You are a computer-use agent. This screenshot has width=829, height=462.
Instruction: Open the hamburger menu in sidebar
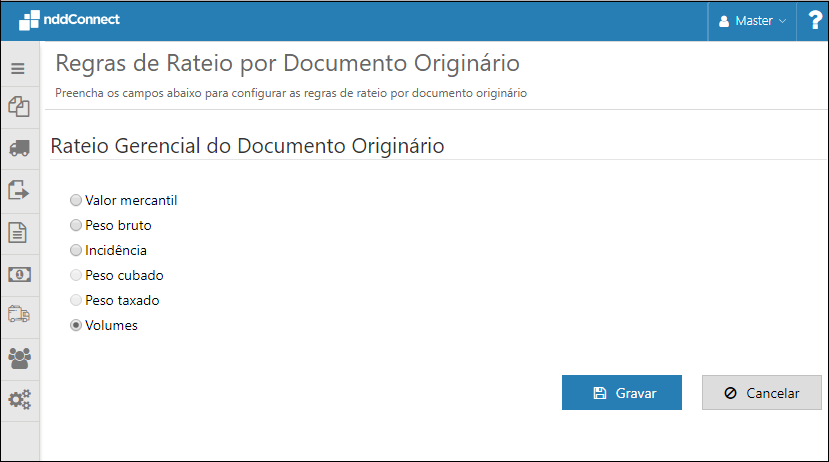click(18, 68)
